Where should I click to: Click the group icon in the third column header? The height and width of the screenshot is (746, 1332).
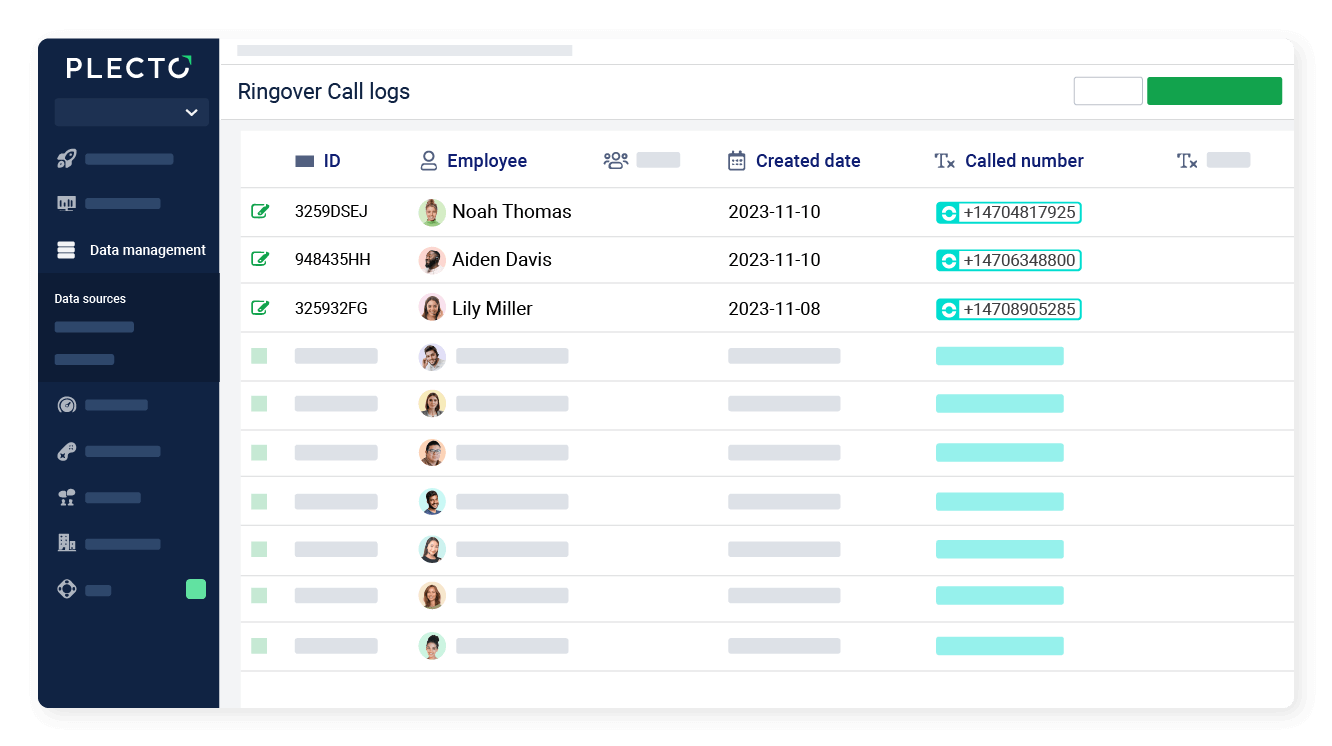tap(614, 159)
